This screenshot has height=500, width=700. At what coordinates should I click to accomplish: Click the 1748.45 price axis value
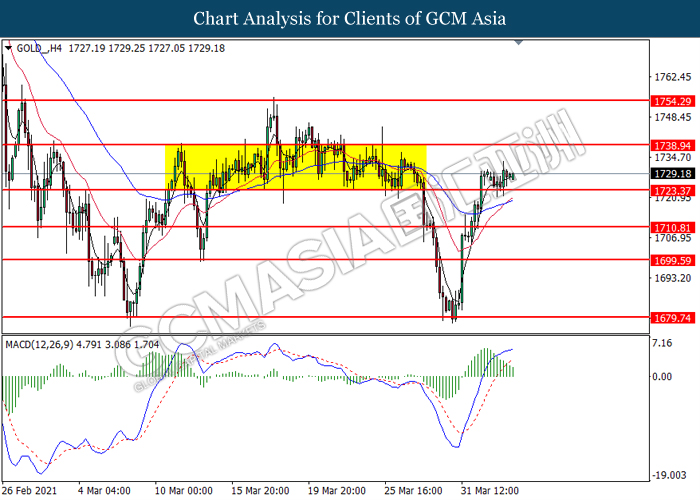click(672, 117)
